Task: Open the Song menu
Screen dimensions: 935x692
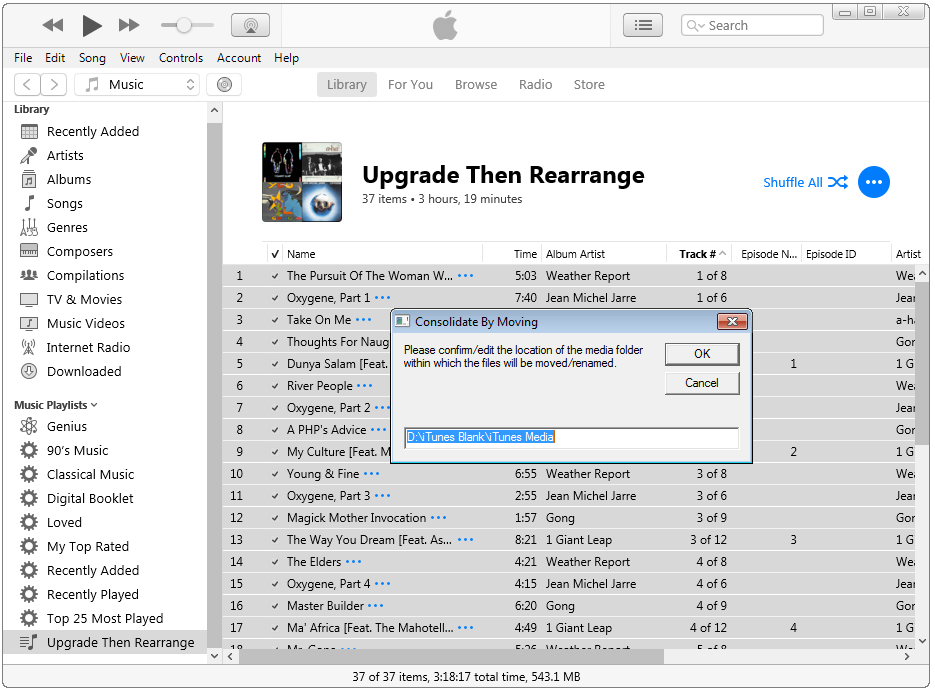Action: (92, 58)
